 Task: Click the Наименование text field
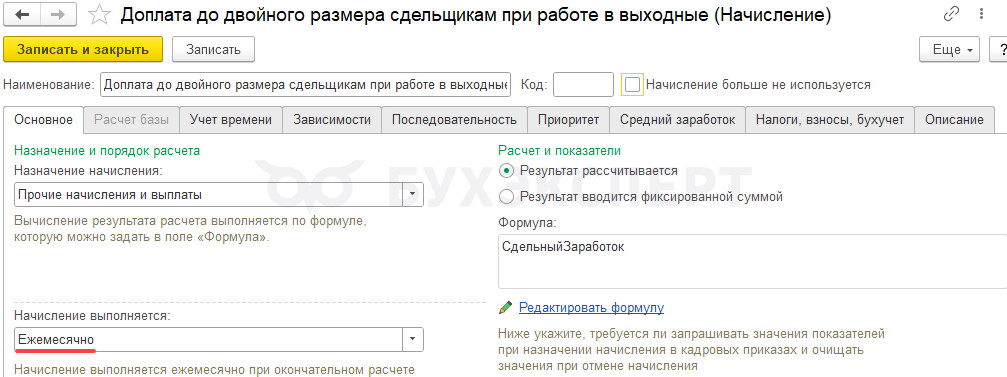(306, 84)
